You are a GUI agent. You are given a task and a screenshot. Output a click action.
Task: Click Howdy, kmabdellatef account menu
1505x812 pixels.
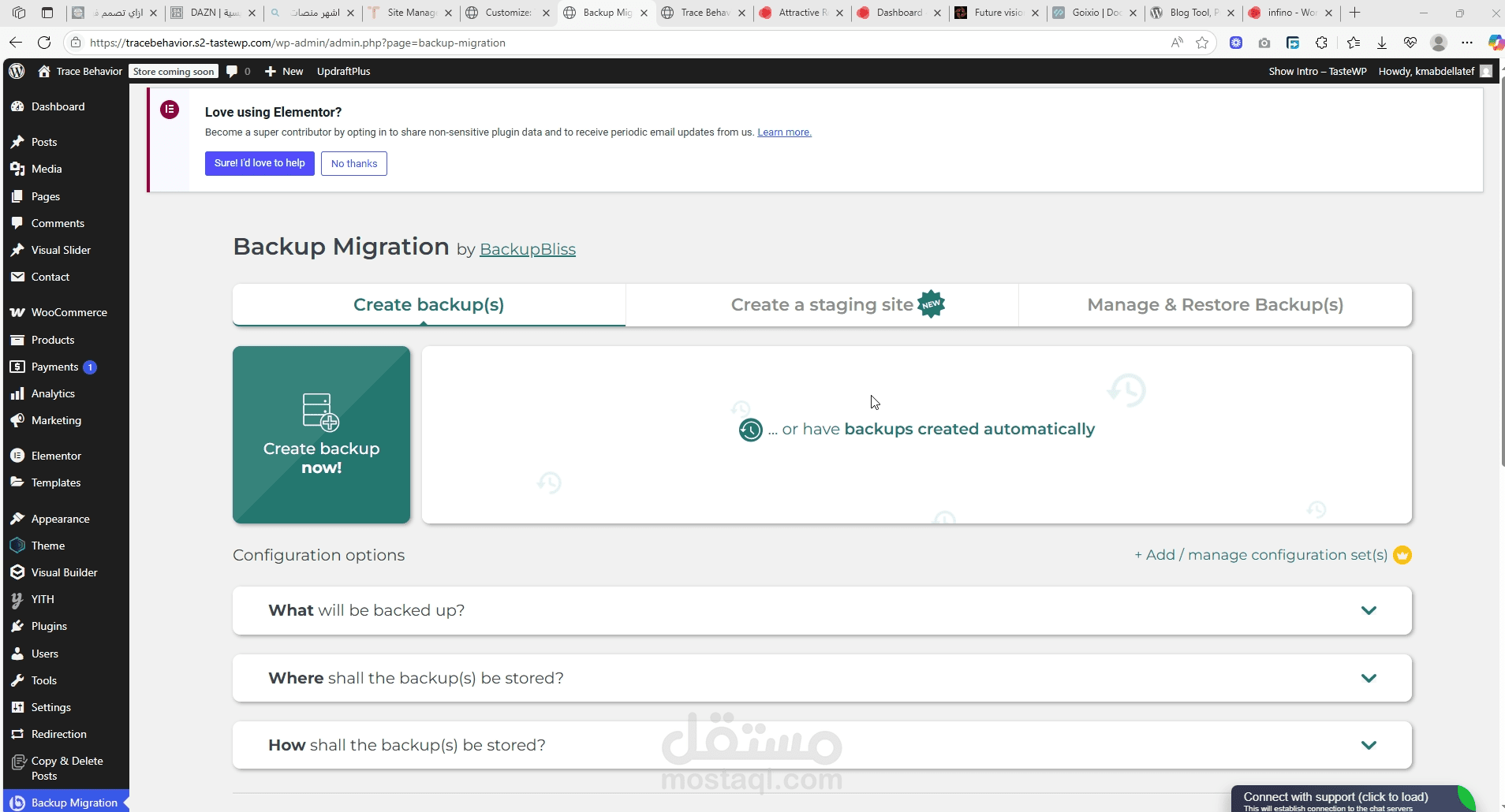(x=1435, y=71)
